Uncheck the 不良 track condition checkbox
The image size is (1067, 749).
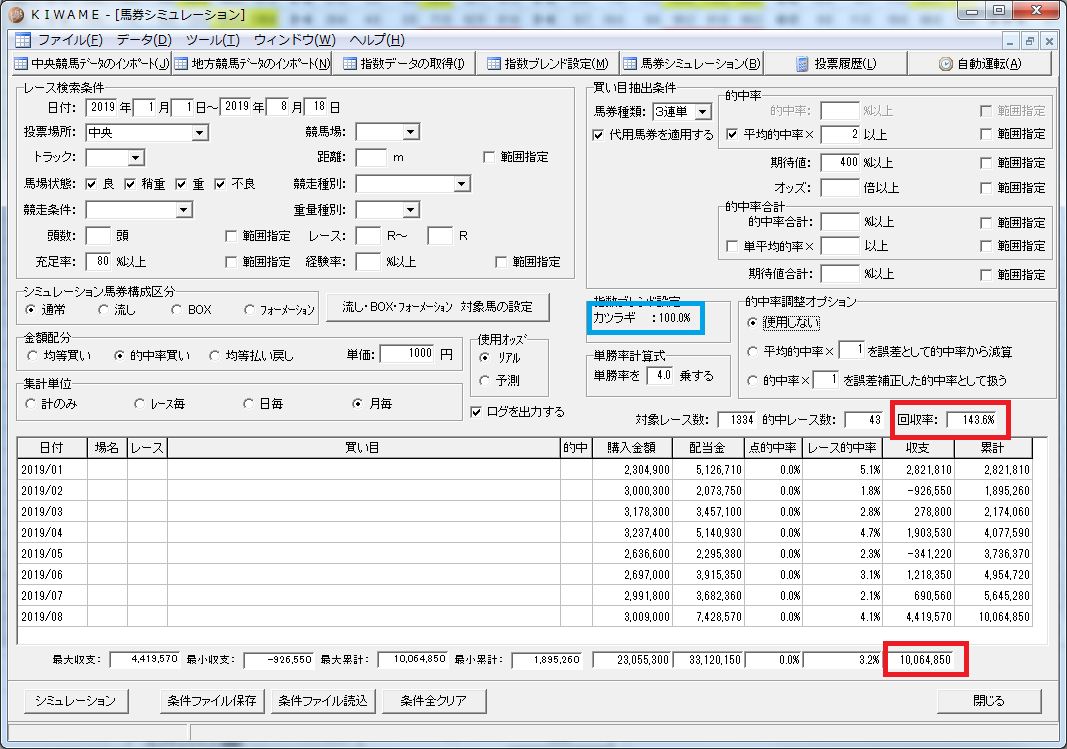(220, 184)
